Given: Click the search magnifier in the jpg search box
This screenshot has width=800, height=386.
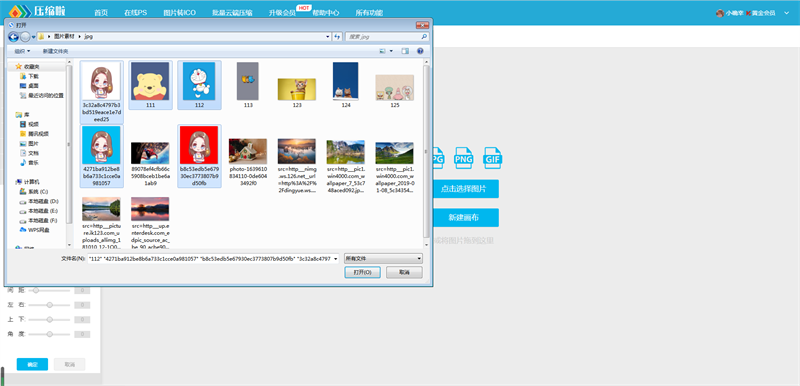Looking at the screenshot, I should tap(424, 37).
